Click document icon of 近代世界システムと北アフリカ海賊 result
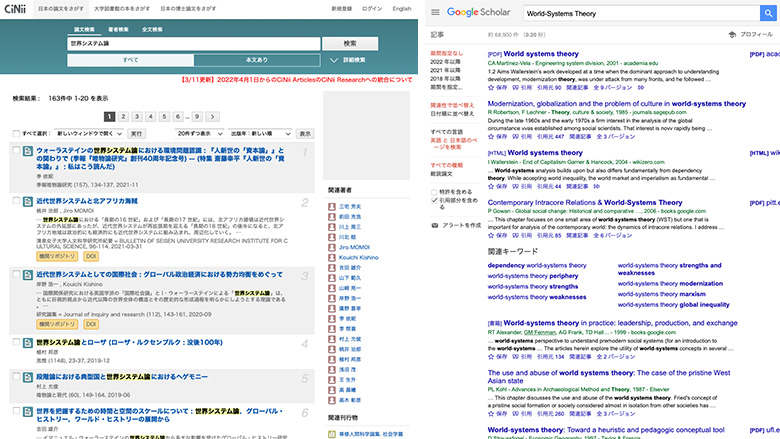 (28, 201)
